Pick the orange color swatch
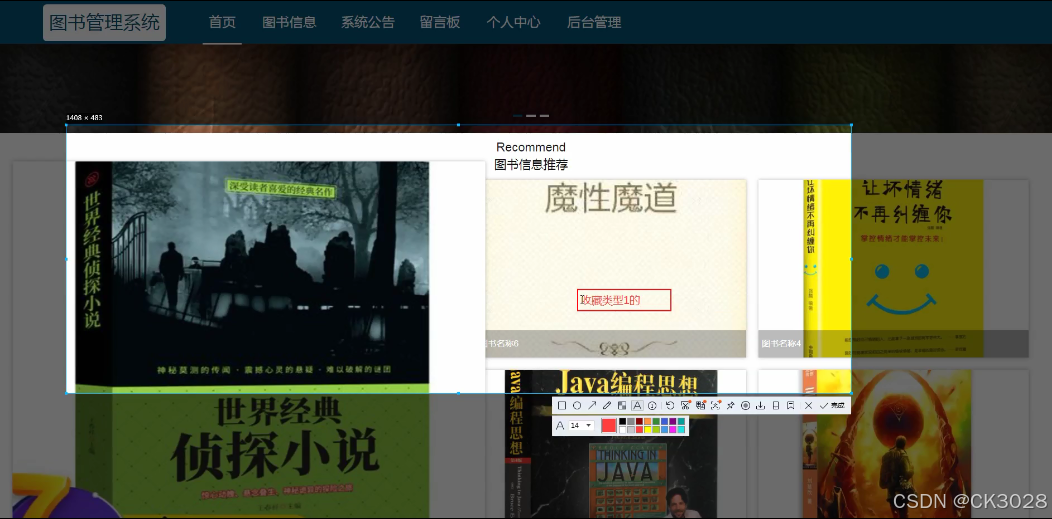Viewport: 1052px width, 519px height. click(x=647, y=421)
